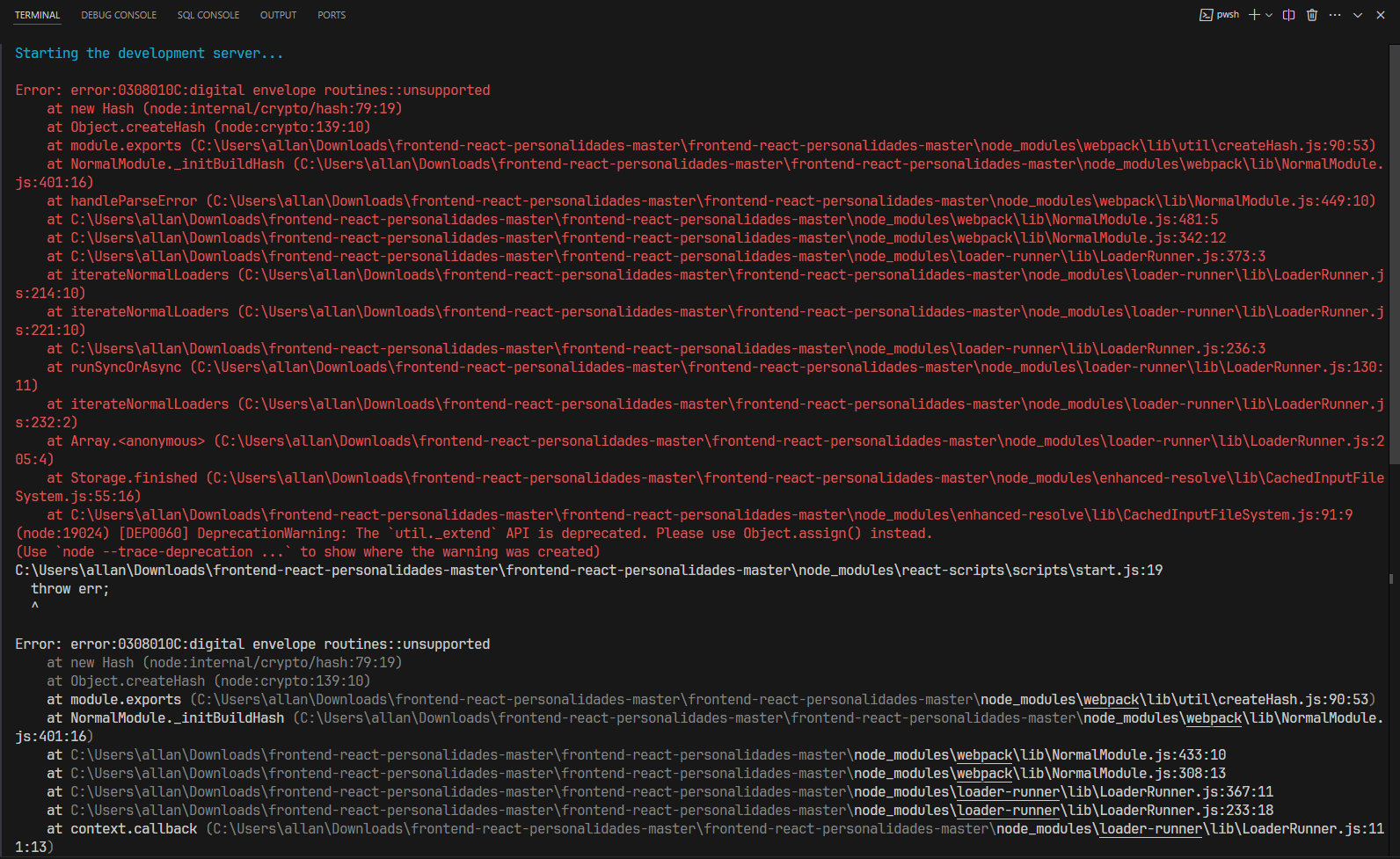Click the red 'at Object.createHash' stack line
1400x859 pixels.
click(x=208, y=127)
